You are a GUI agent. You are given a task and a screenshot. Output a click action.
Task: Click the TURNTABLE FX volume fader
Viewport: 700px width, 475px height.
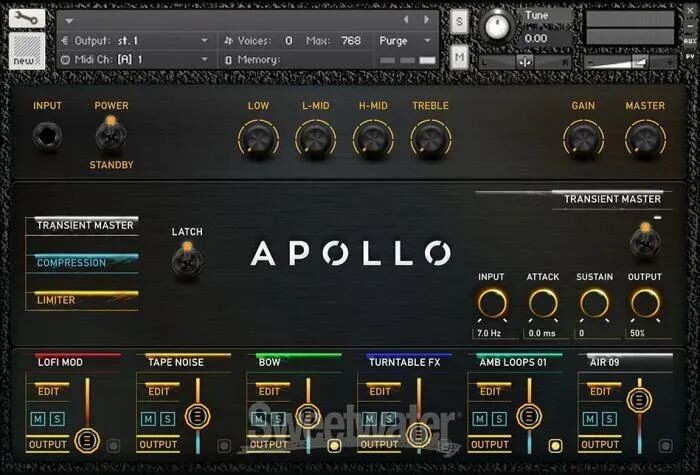[x=418, y=433]
